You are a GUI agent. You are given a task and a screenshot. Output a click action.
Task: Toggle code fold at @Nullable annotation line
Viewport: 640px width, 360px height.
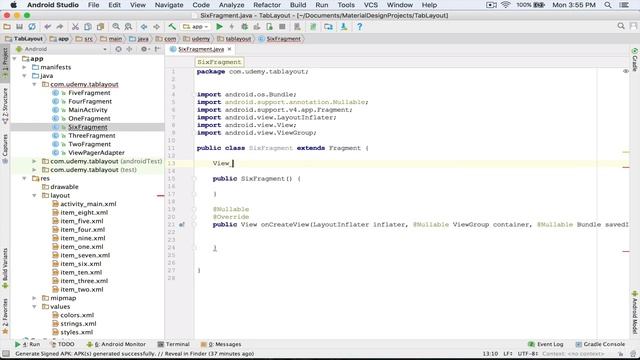[195, 209]
